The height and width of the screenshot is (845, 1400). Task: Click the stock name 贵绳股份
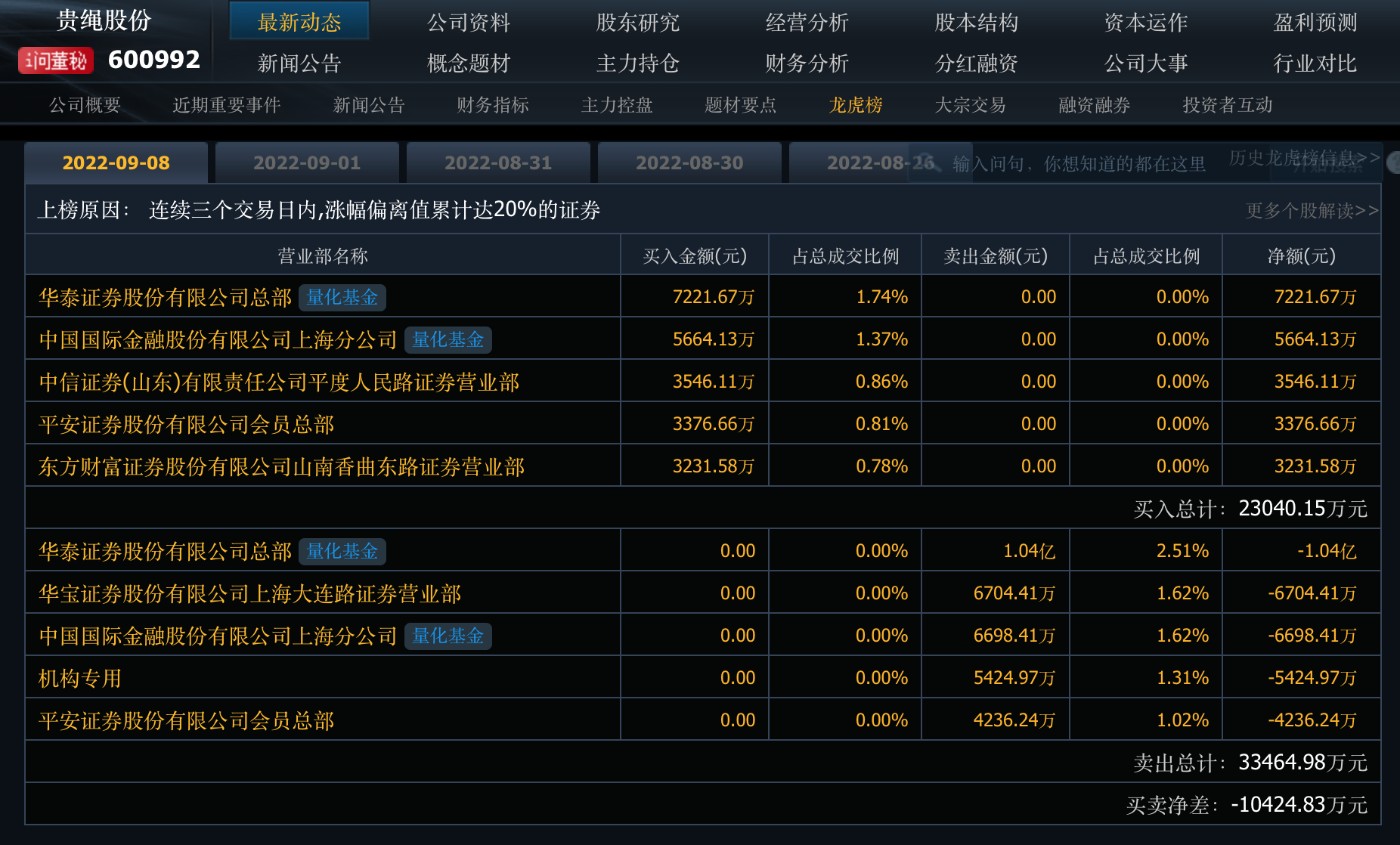104,20
